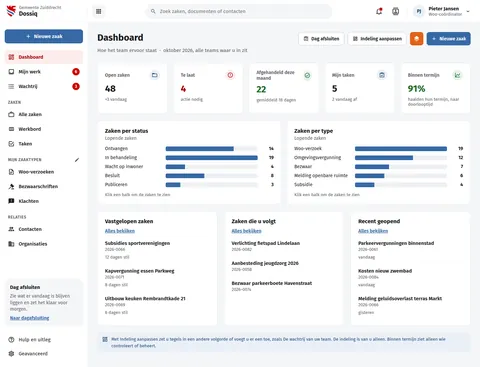480x367 pixels.
Task: Click the search field for zaken
Action: click(239, 11)
